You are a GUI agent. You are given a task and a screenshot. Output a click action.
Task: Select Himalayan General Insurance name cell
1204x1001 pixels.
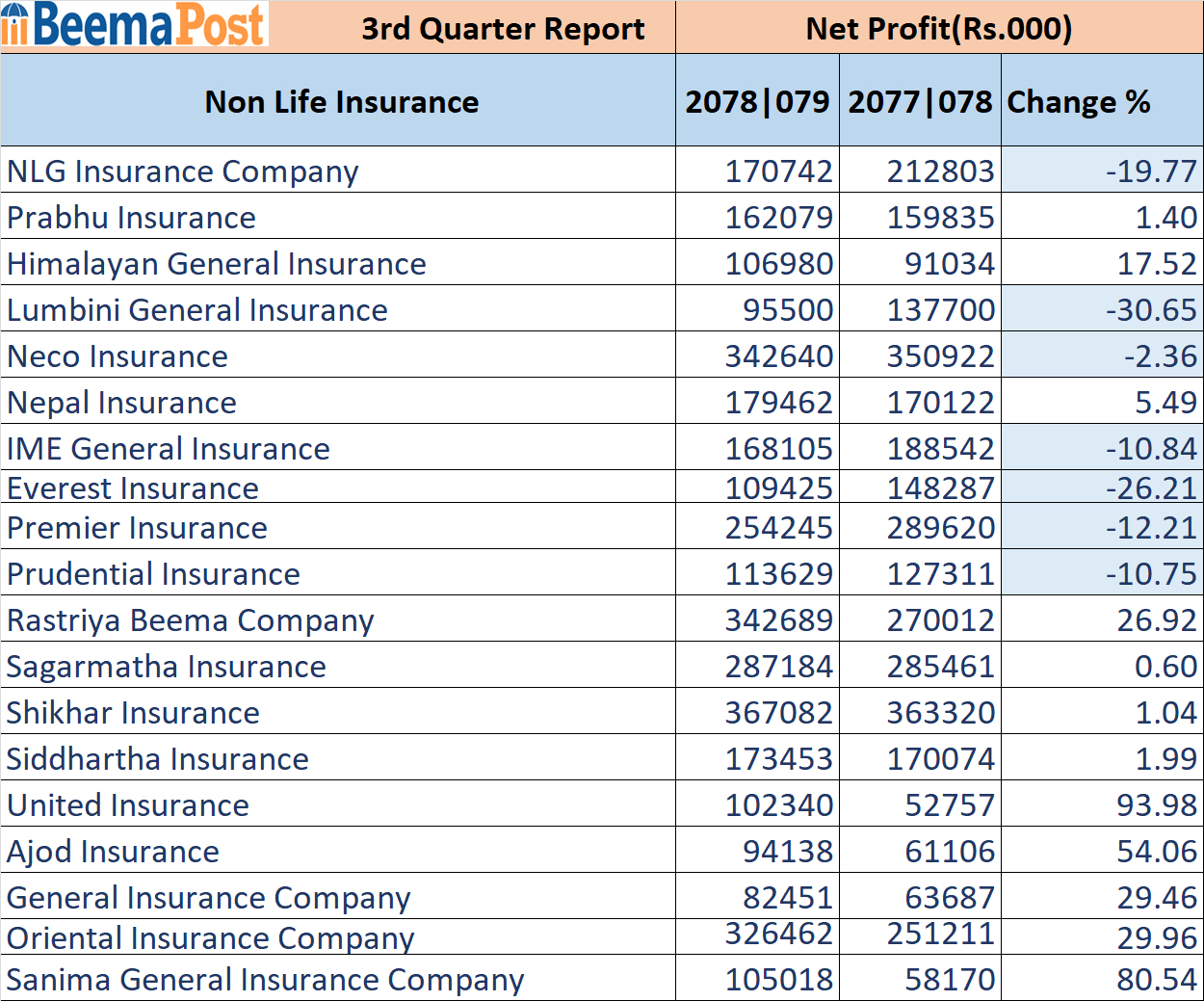(x=217, y=264)
